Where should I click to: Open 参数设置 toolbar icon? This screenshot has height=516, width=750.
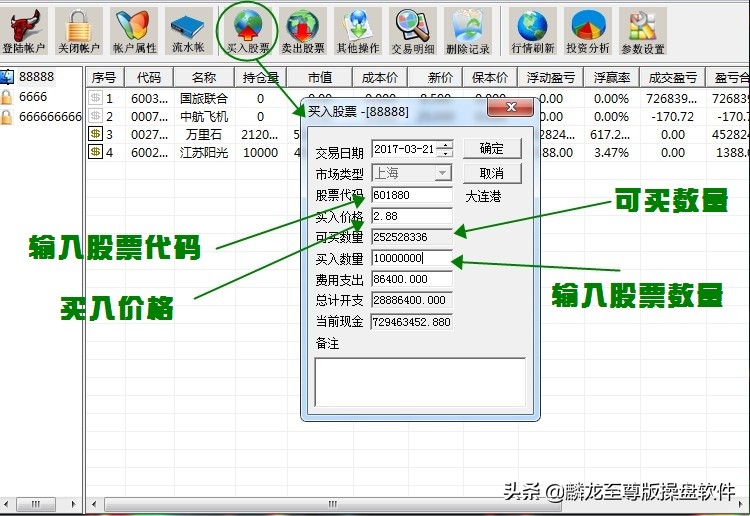[x=642, y=31]
